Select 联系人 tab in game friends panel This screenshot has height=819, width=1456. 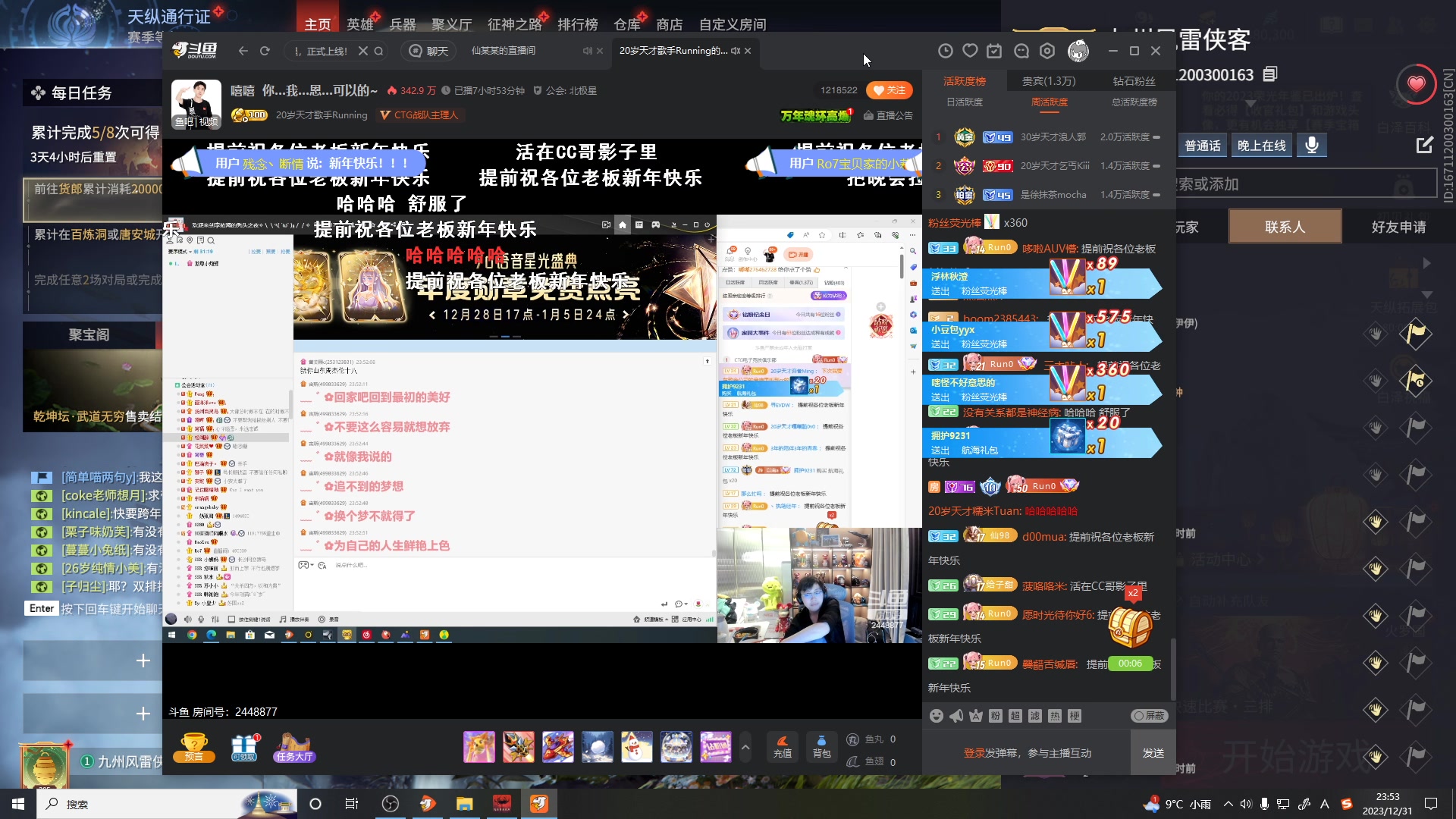[1285, 227]
